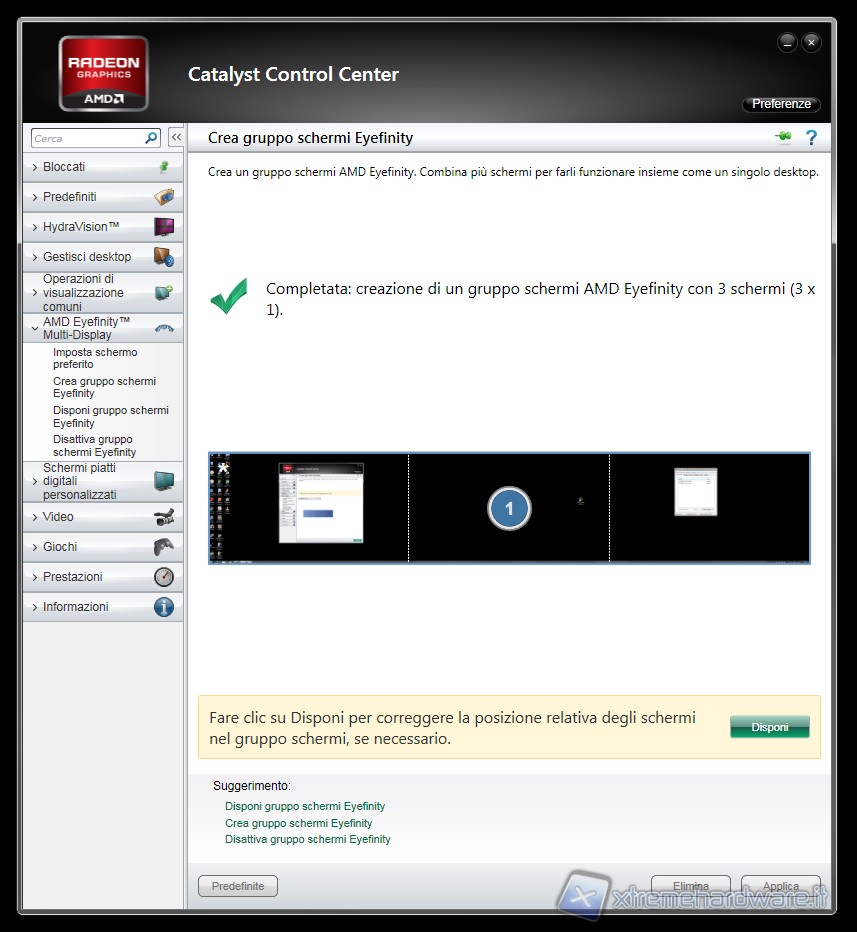Click the Predefinite button

[x=238, y=886]
